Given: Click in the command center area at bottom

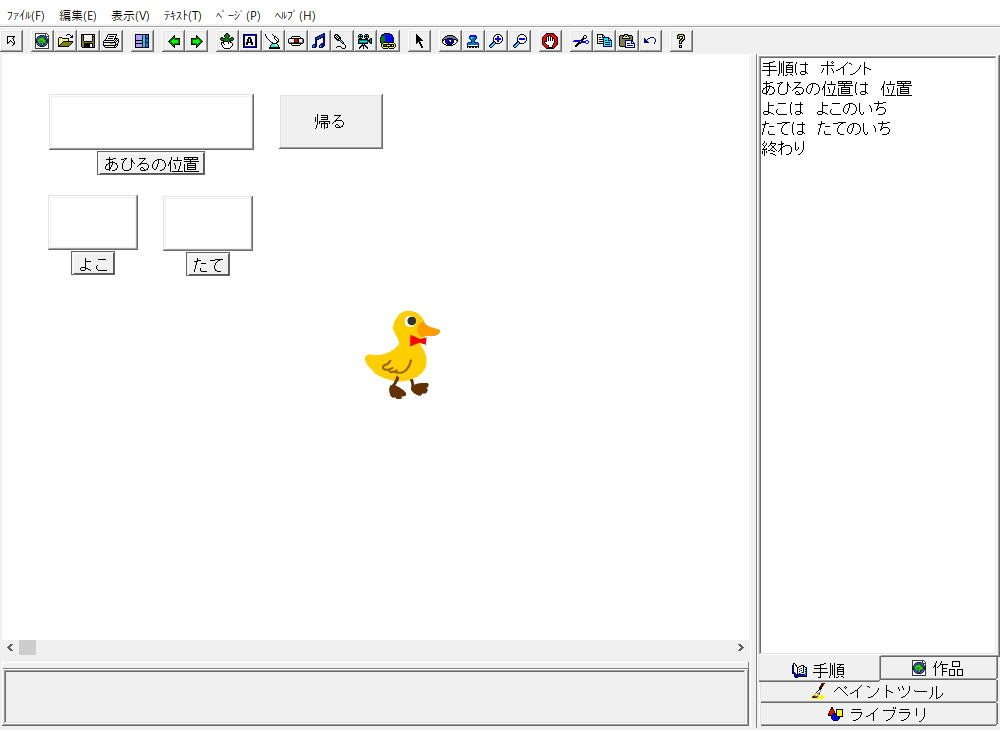Looking at the screenshot, I should click(x=375, y=697).
